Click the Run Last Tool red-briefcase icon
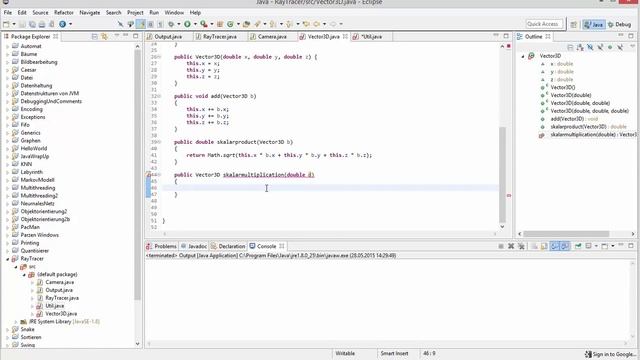640x360 pixels. (204, 24)
